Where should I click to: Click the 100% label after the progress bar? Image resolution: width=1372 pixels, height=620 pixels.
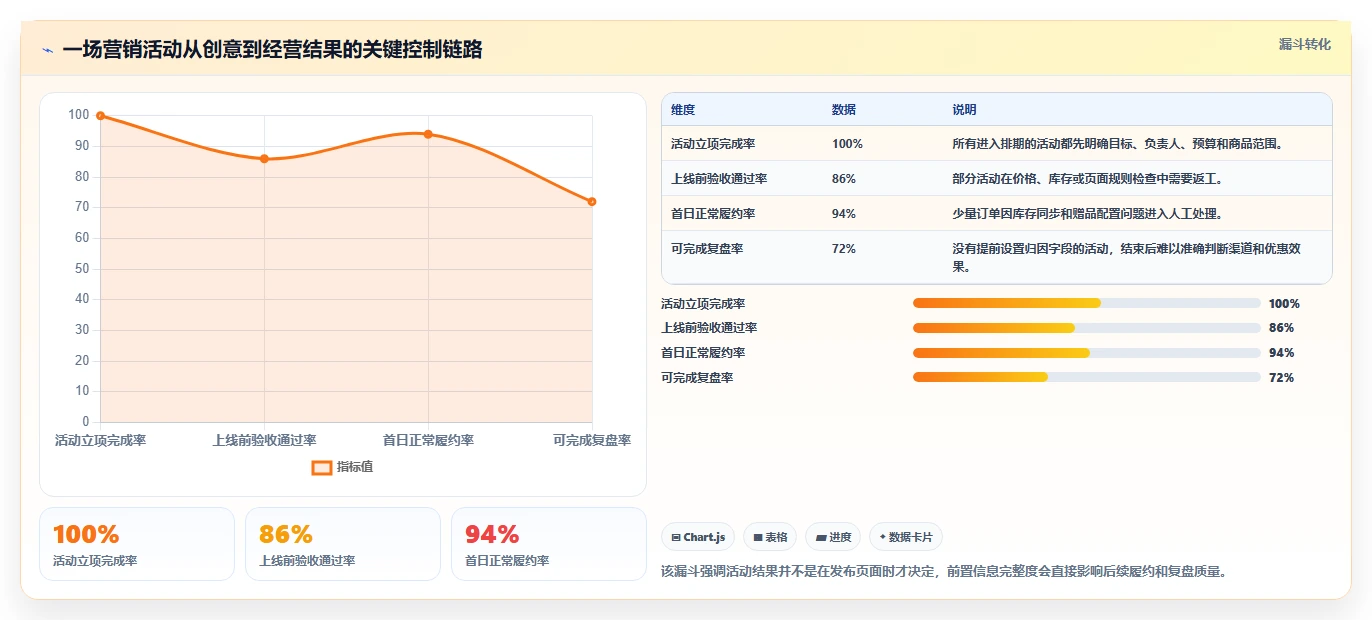pyautogui.click(x=1284, y=304)
